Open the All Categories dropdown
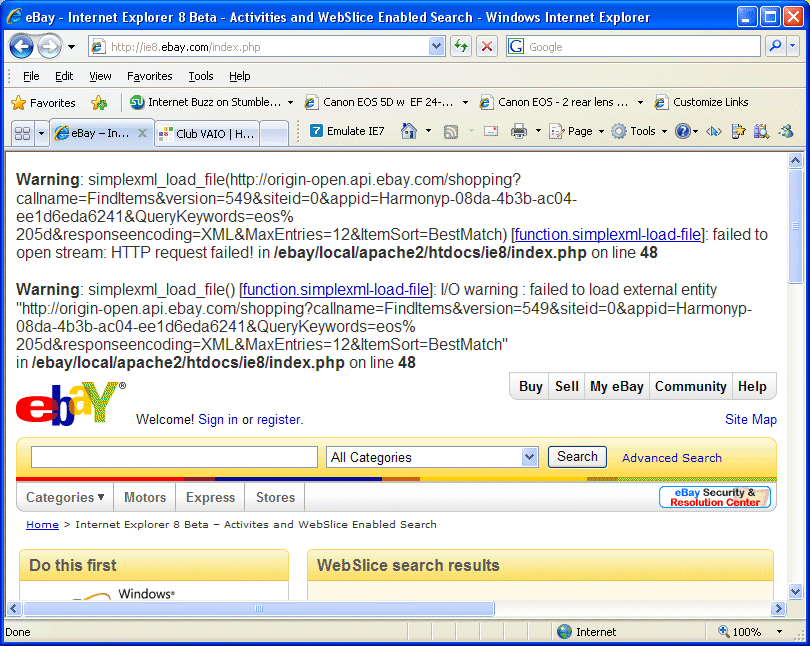Screen dimensions: 810x646 [x=432, y=457]
